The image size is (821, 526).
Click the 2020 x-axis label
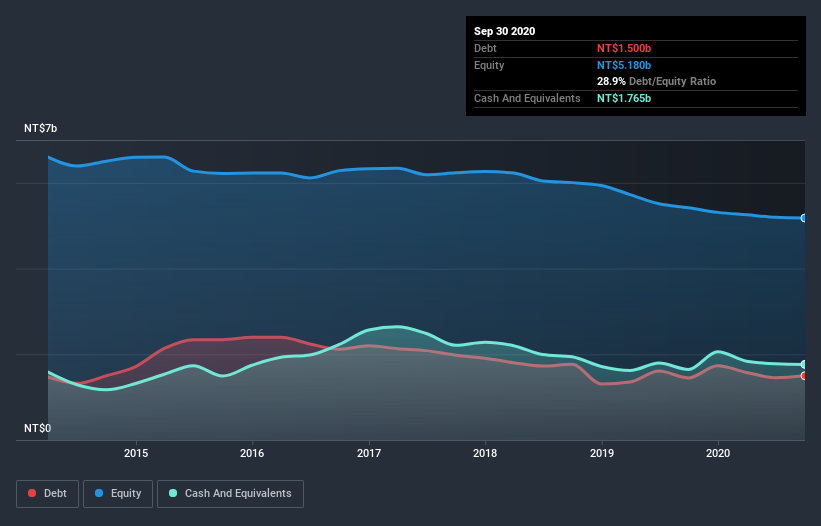coord(718,453)
